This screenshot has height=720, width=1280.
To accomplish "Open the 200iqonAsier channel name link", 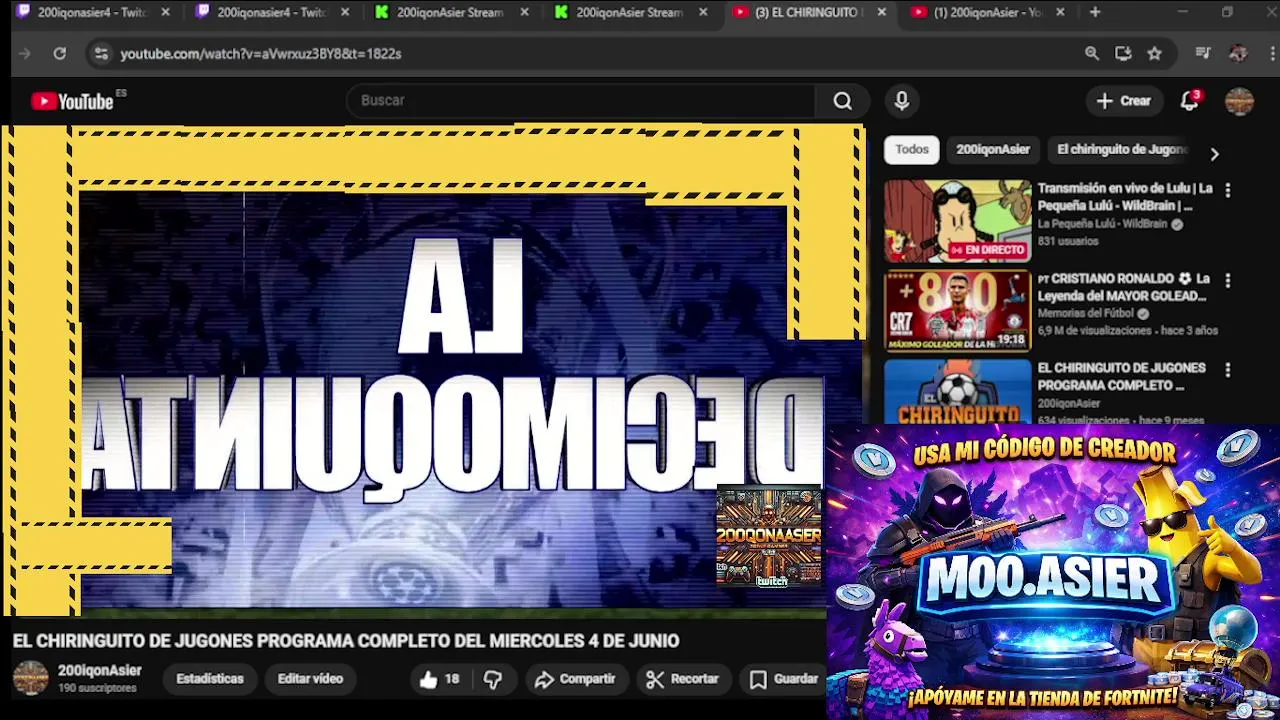I will [100, 671].
